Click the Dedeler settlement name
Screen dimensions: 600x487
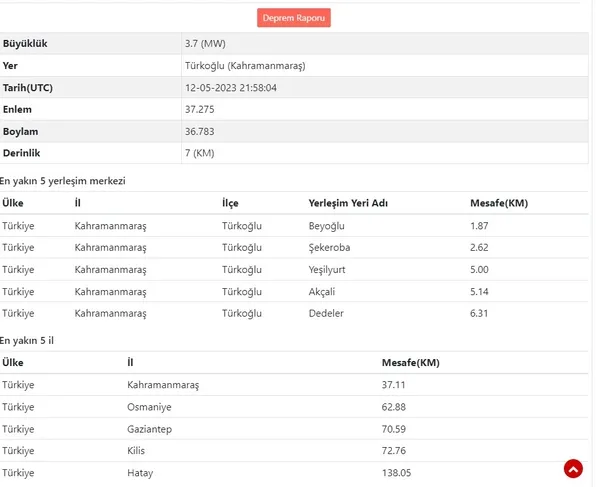click(x=326, y=314)
